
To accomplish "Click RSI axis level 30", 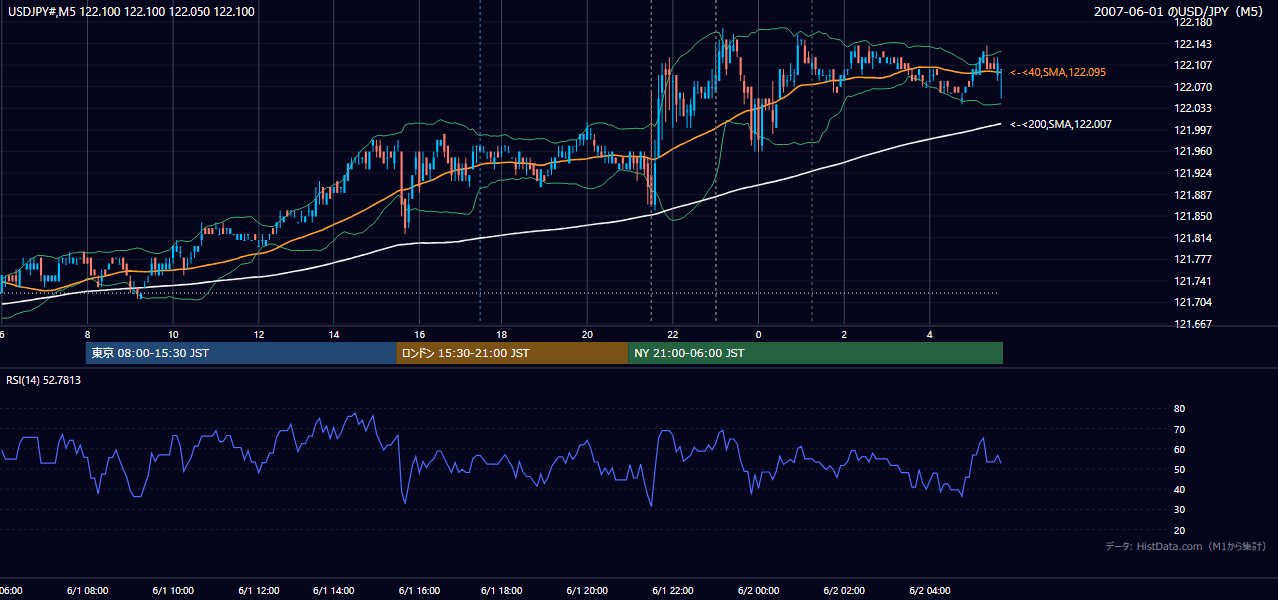I will coord(1180,510).
